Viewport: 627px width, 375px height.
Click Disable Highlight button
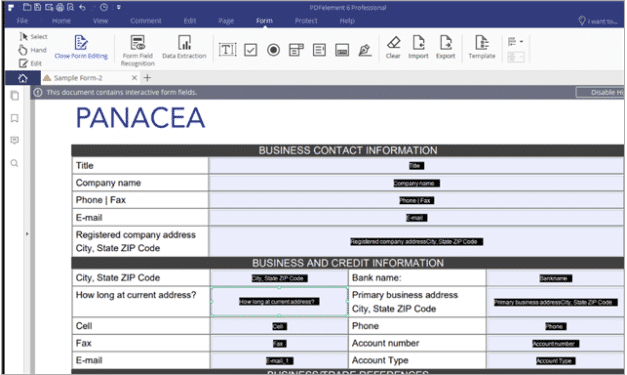click(x=600, y=92)
